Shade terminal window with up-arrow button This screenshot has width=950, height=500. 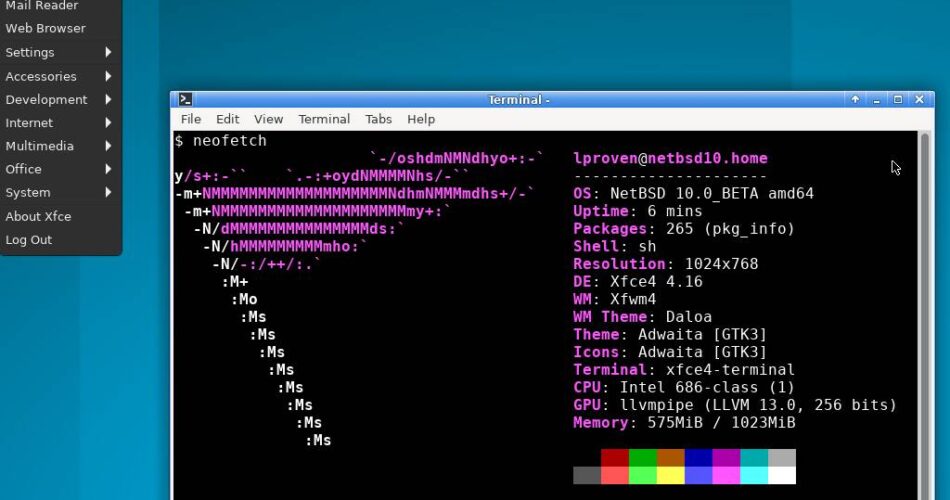pos(855,99)
